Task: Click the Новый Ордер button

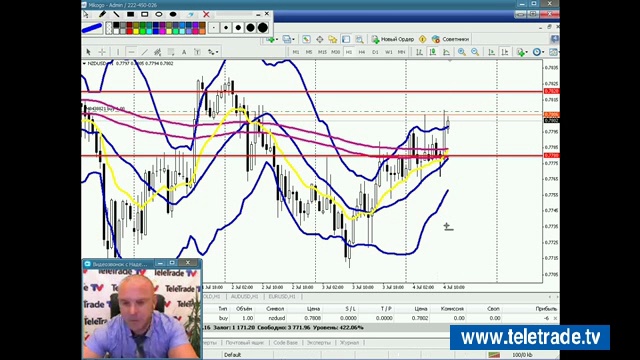Action: coord(393,39)
